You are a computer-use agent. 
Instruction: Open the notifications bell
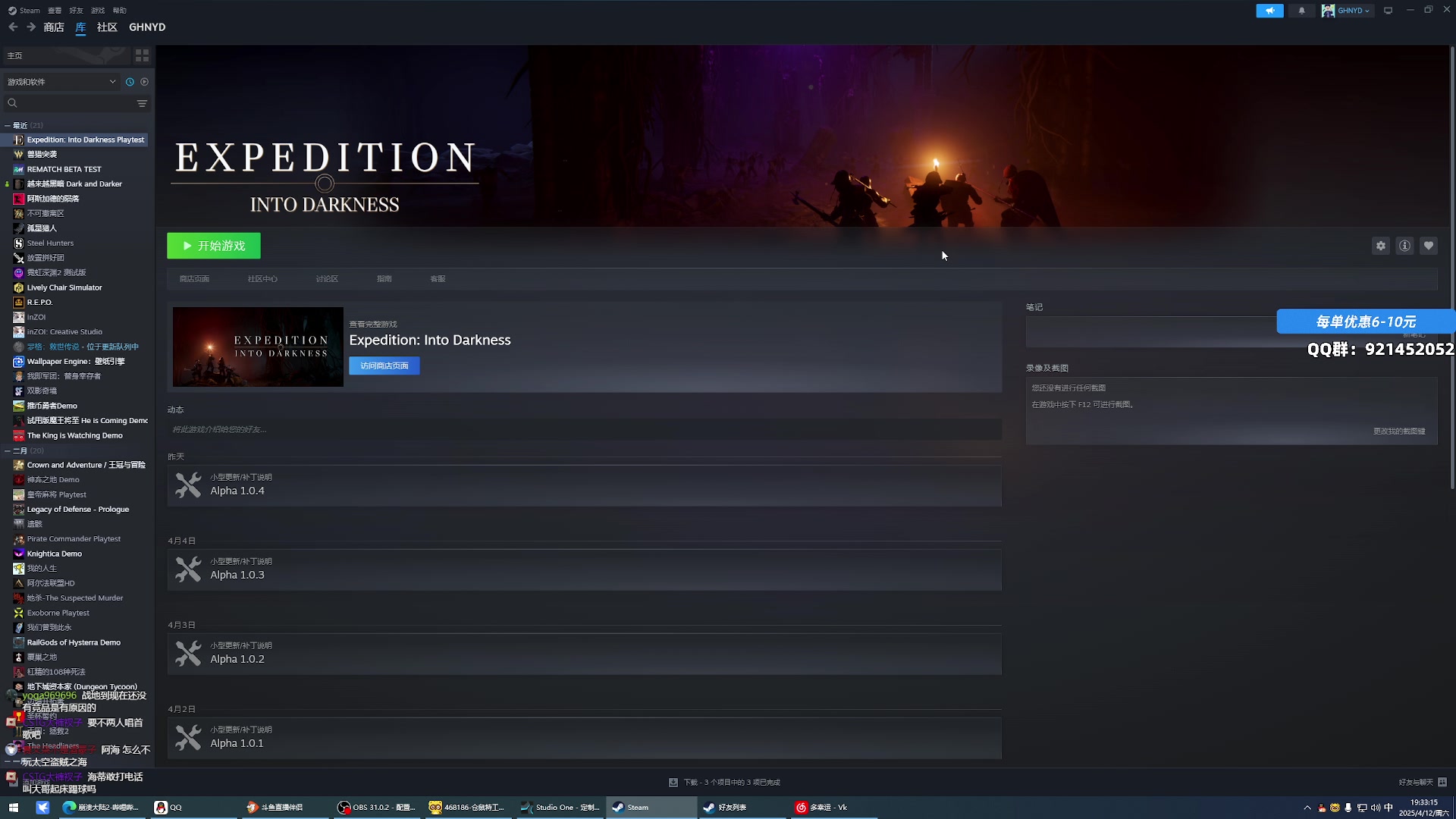1301,11
